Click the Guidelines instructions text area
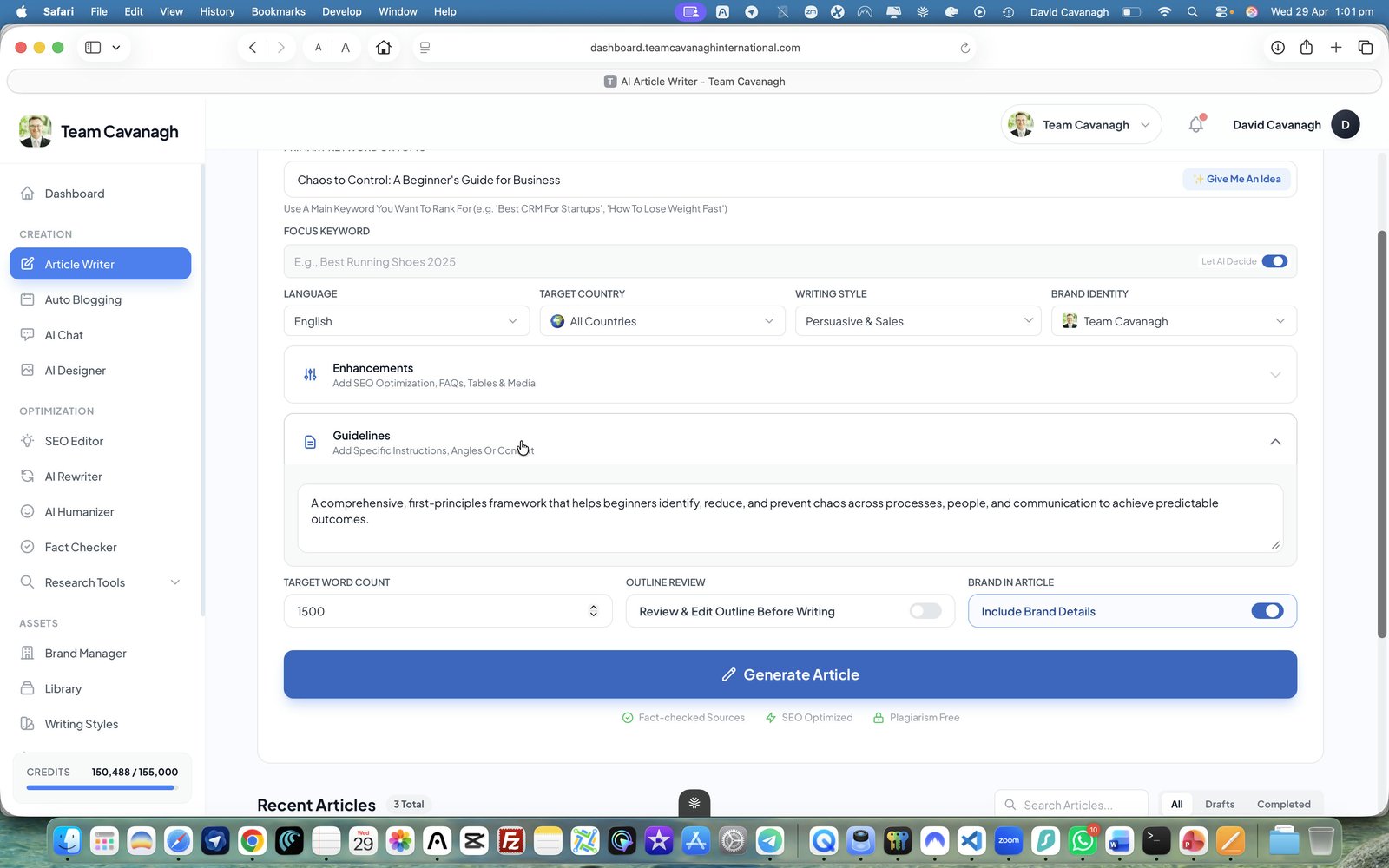The height and width of the screenshot is (868, 1389). point(790,518)
